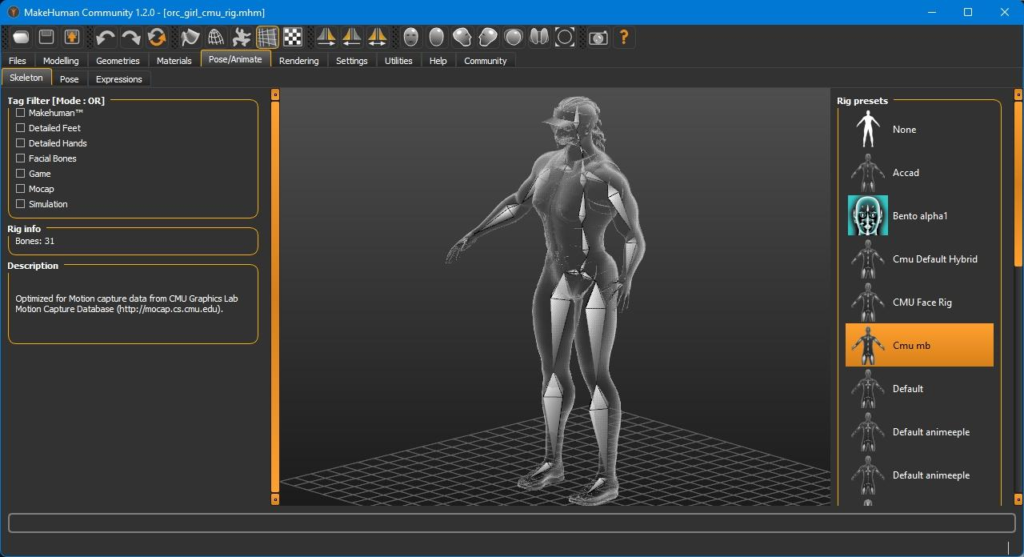Select the Bento alpha1 rig preset
The width and height of the screenshot is (1024, 557).
(x=919, y=216)
